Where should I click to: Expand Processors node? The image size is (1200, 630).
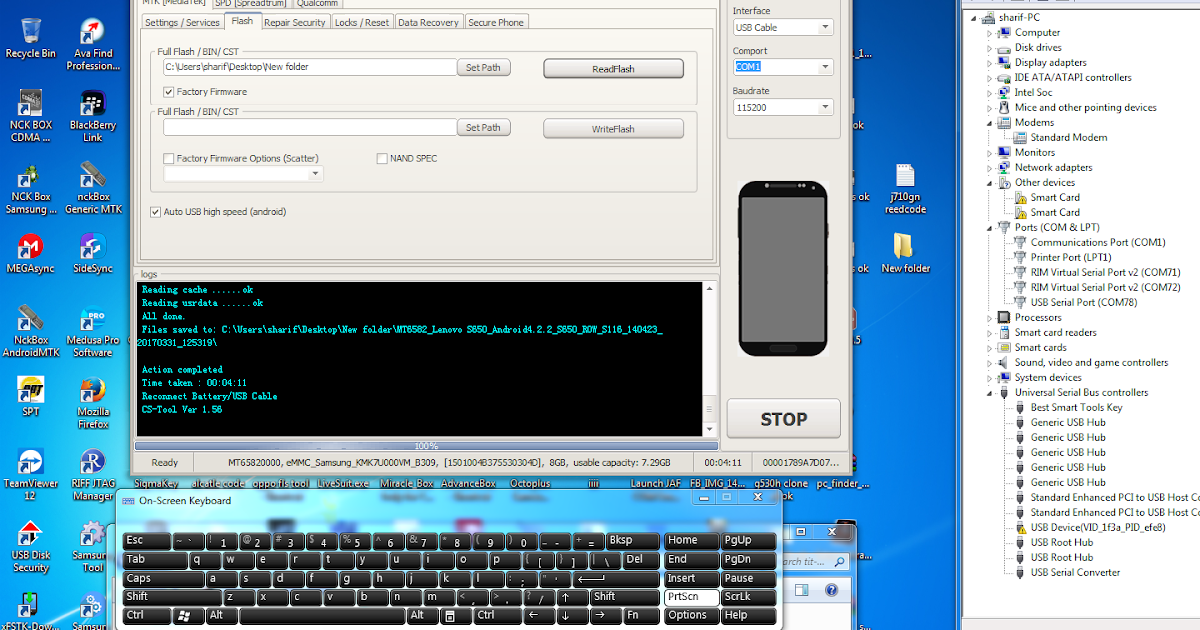(x=991, y=317)
